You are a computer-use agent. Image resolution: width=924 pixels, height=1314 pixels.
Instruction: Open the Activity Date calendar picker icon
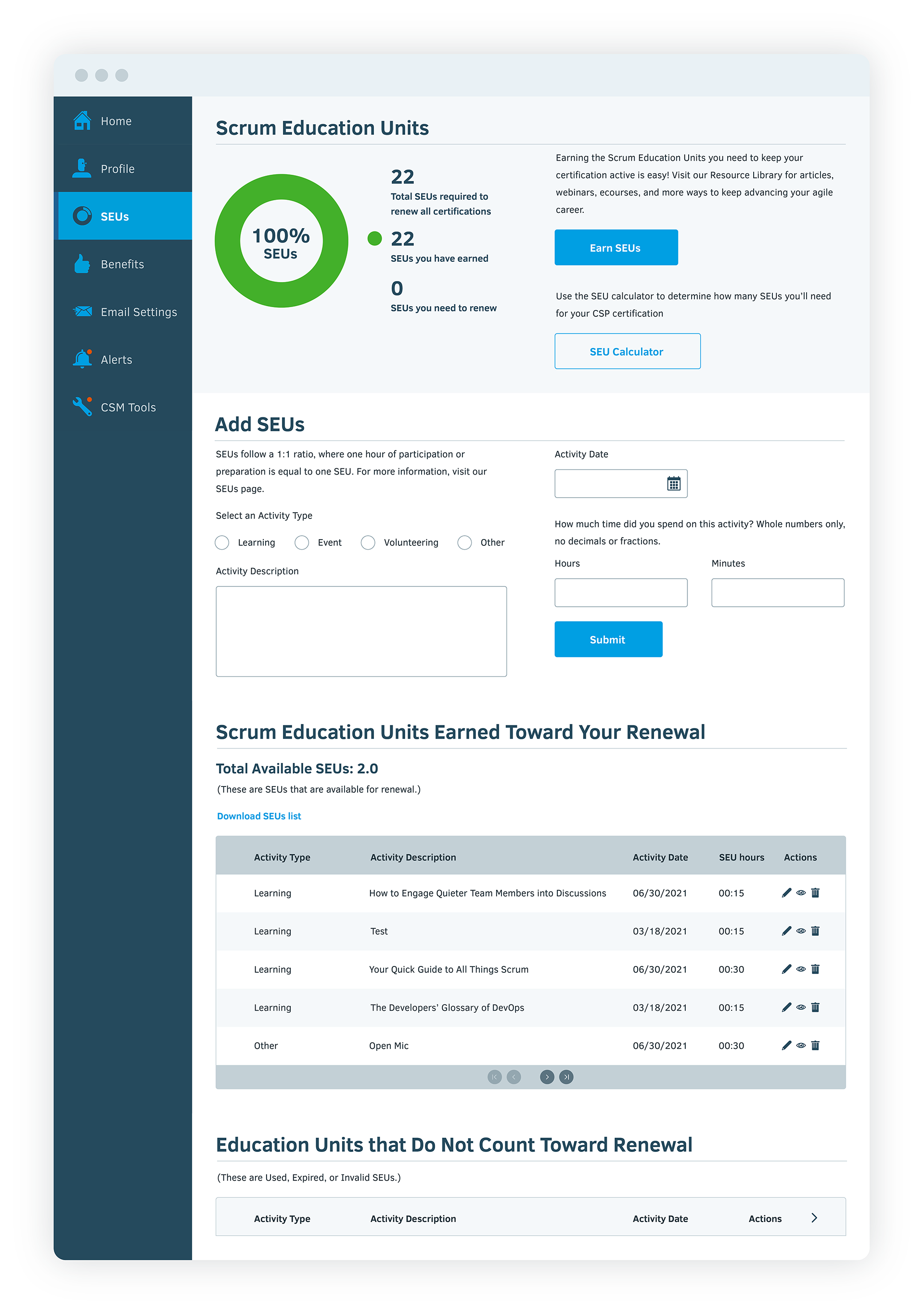[673, 484]
